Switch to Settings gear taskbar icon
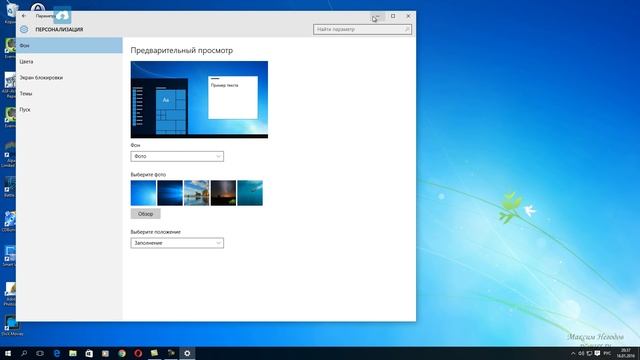The height and width of the screenshot is (360, 640). click(x=187, y=353)
